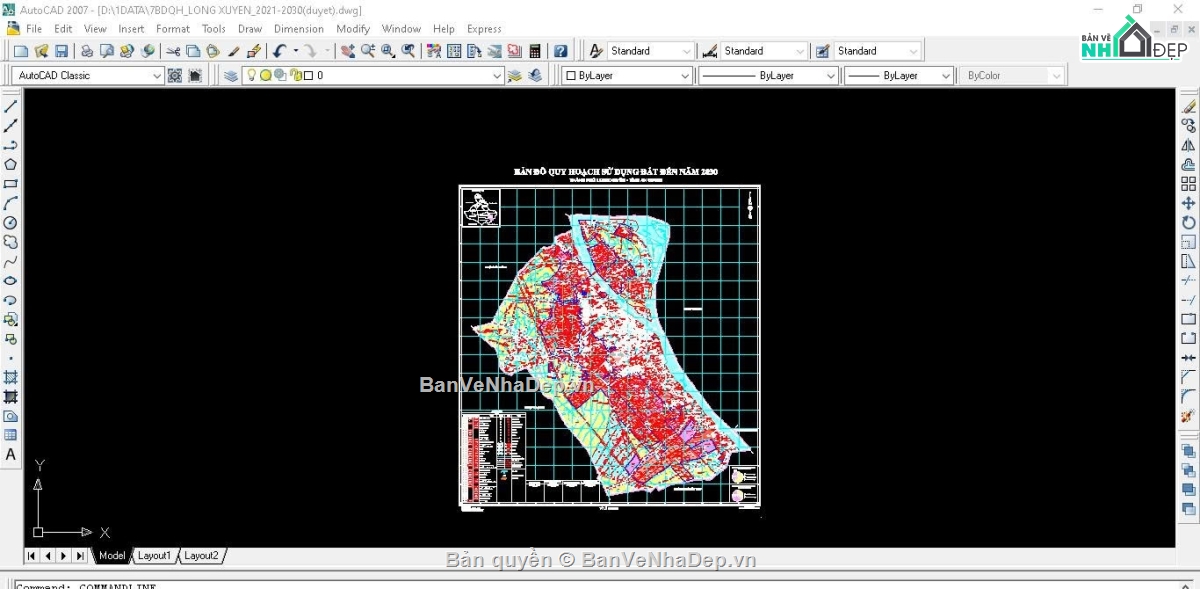Image resolution: width=1200 pixels, height=589 pixels.
Task: Open the calculator icon in toolbar
Action: [535, 51]
